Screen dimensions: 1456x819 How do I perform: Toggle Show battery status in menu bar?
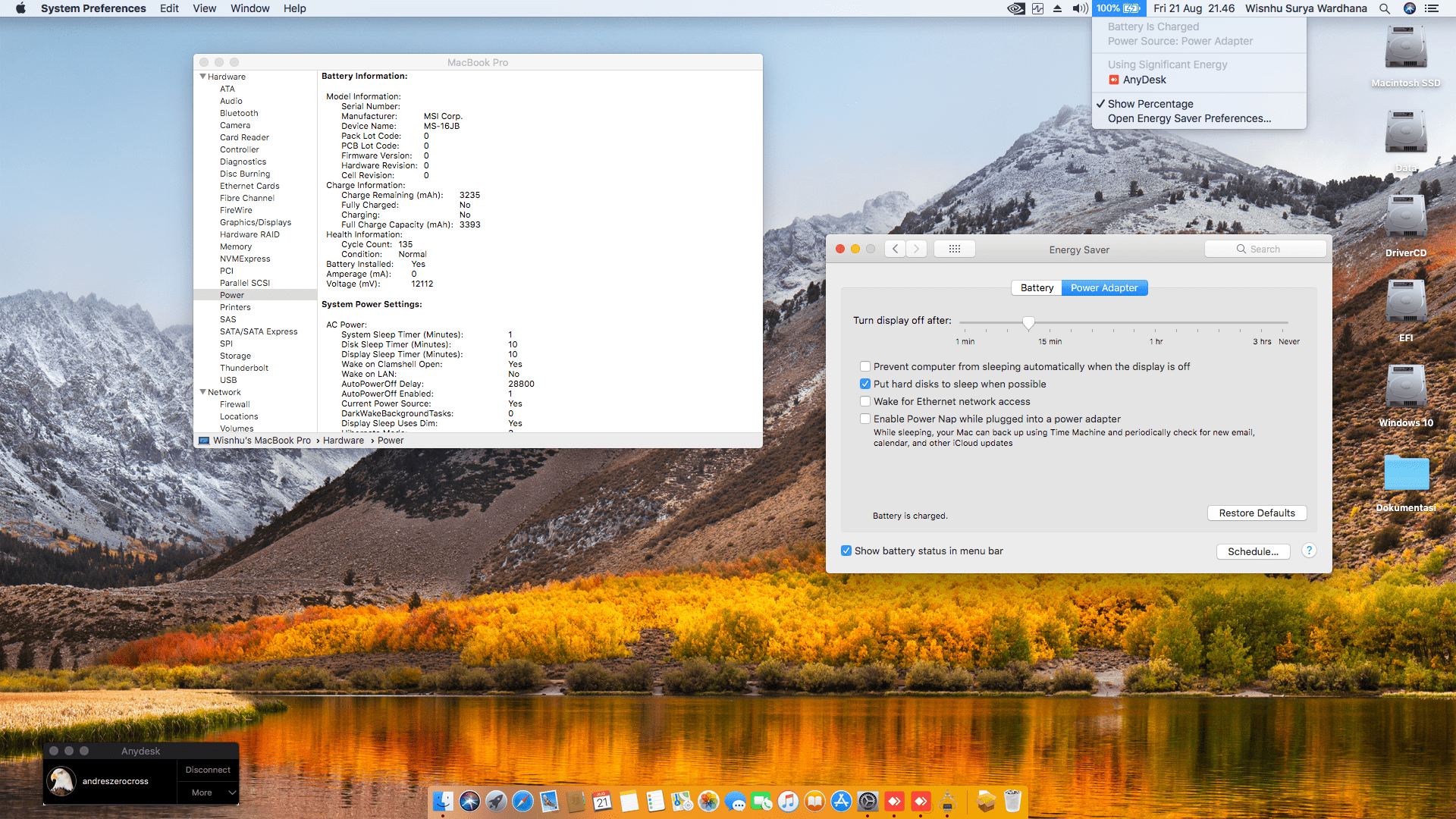[846, 551]
